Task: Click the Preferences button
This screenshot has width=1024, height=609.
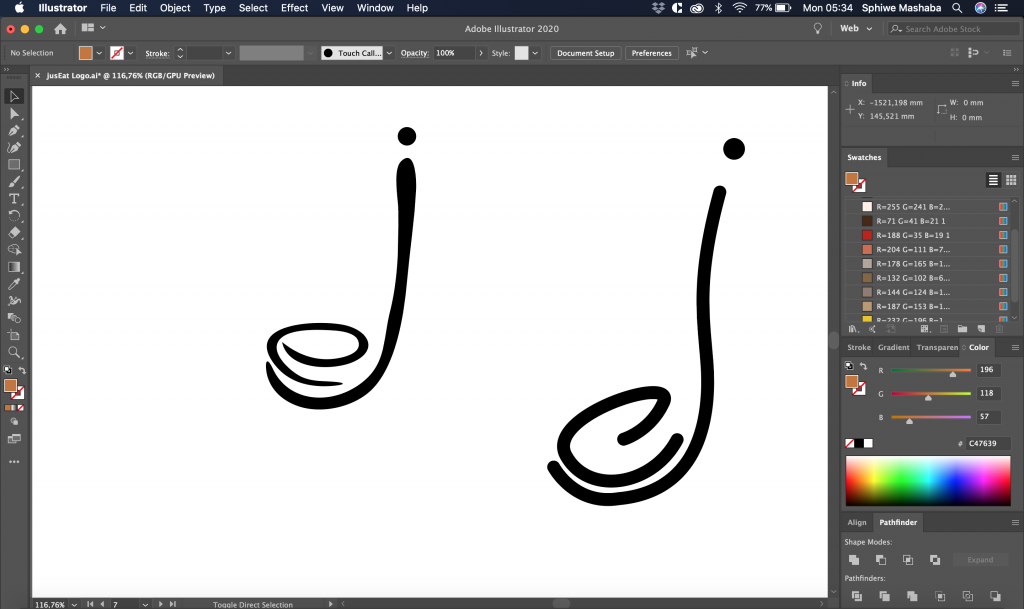Action: (x=651, y=53)
